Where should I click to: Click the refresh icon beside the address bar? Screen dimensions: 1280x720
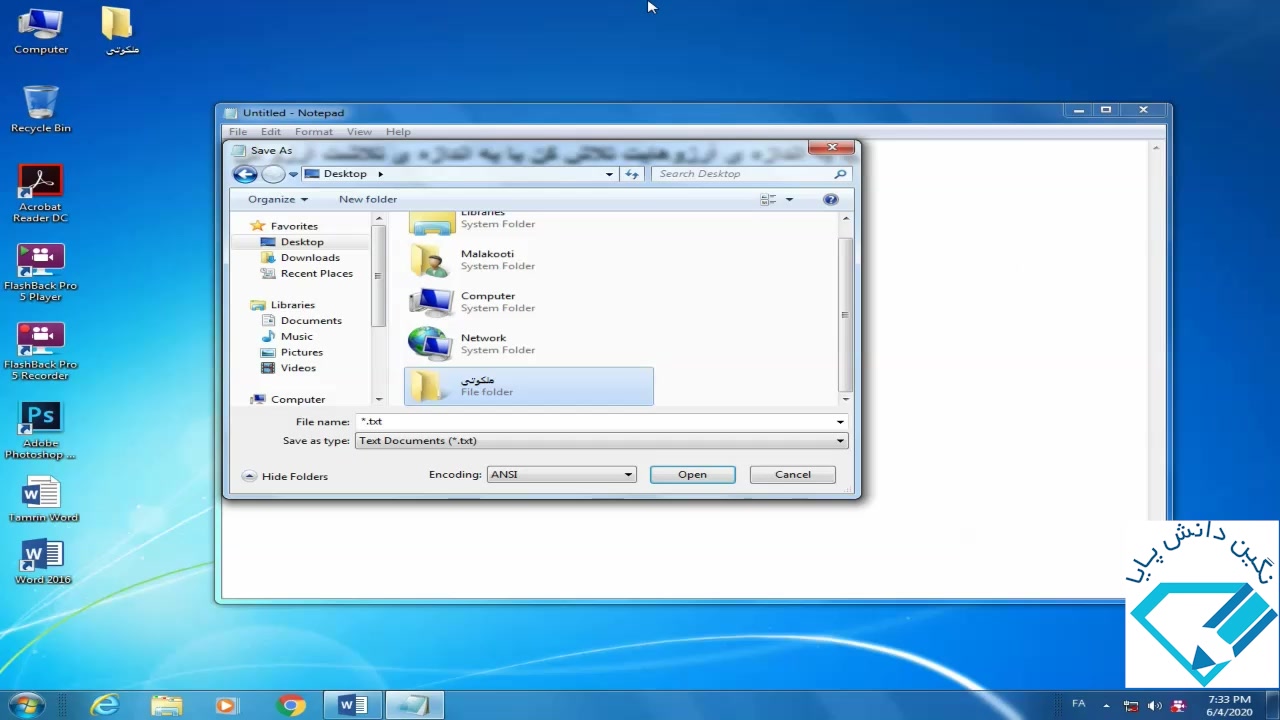pyautogui.click(x=631, y=174)
